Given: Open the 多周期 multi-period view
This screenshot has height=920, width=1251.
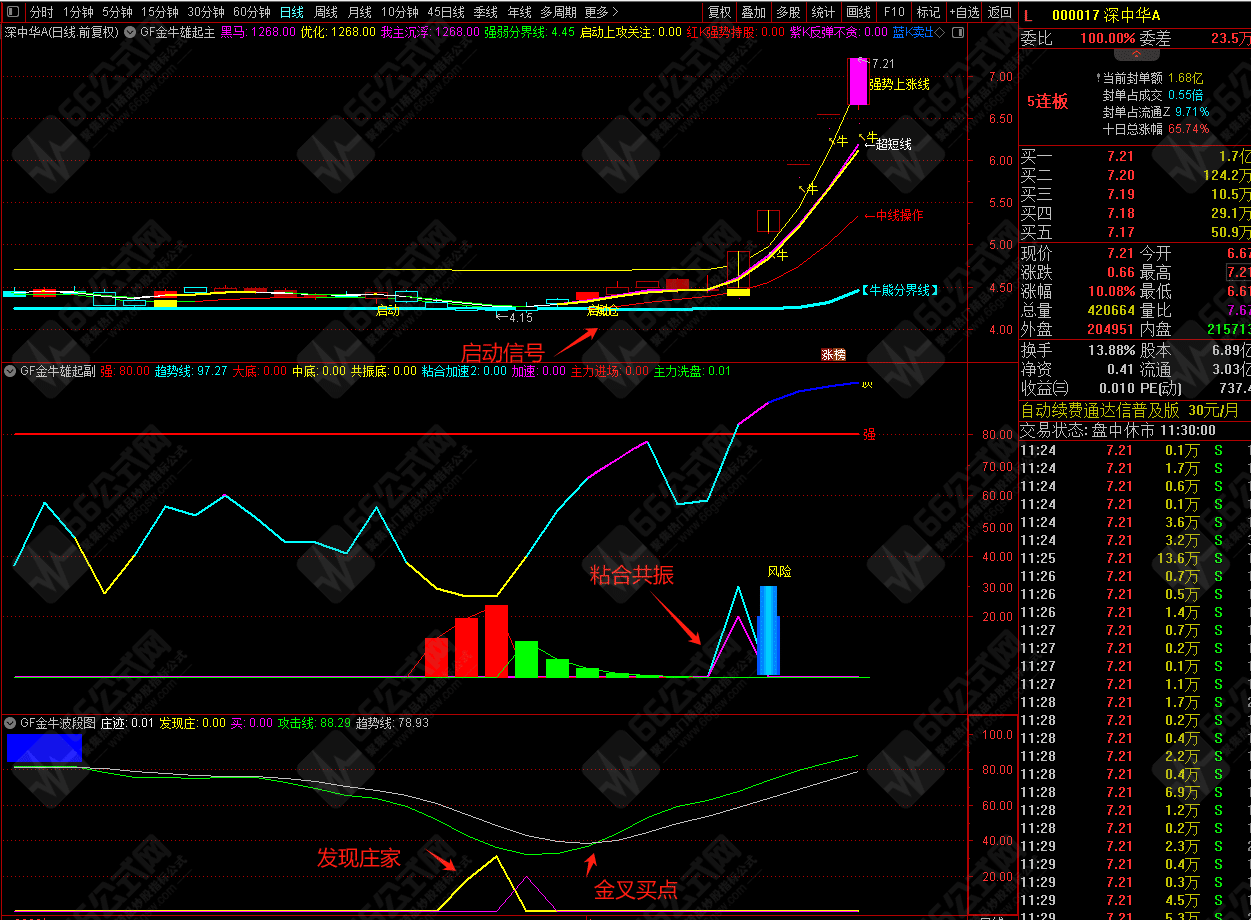Looking at the screenshot, I should click(x=558, y=12).
